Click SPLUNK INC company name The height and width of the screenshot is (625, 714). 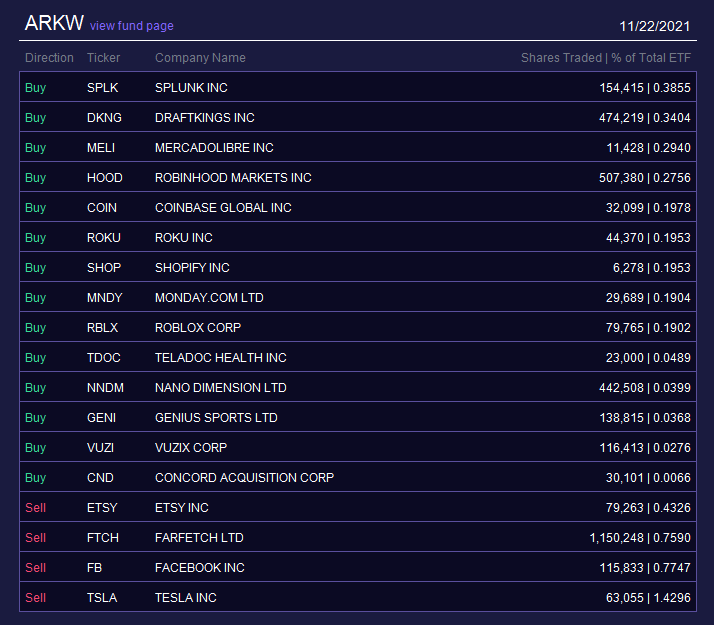[191, 87]
